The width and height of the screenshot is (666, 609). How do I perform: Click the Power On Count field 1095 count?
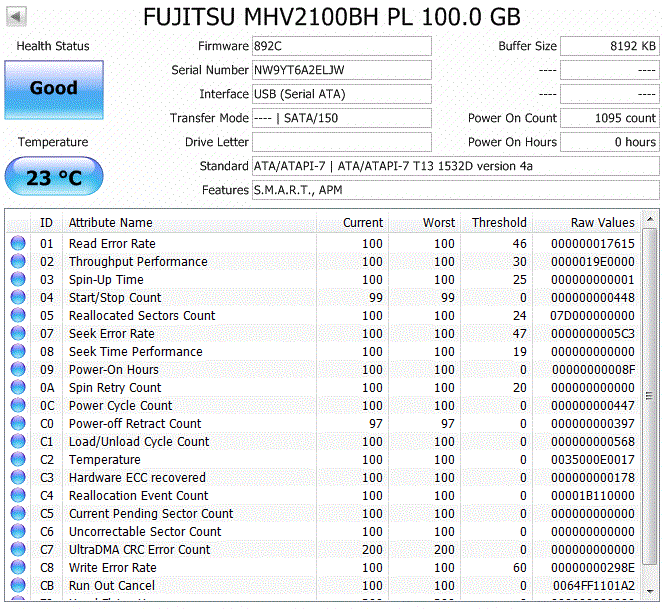(x=610, y=118)
